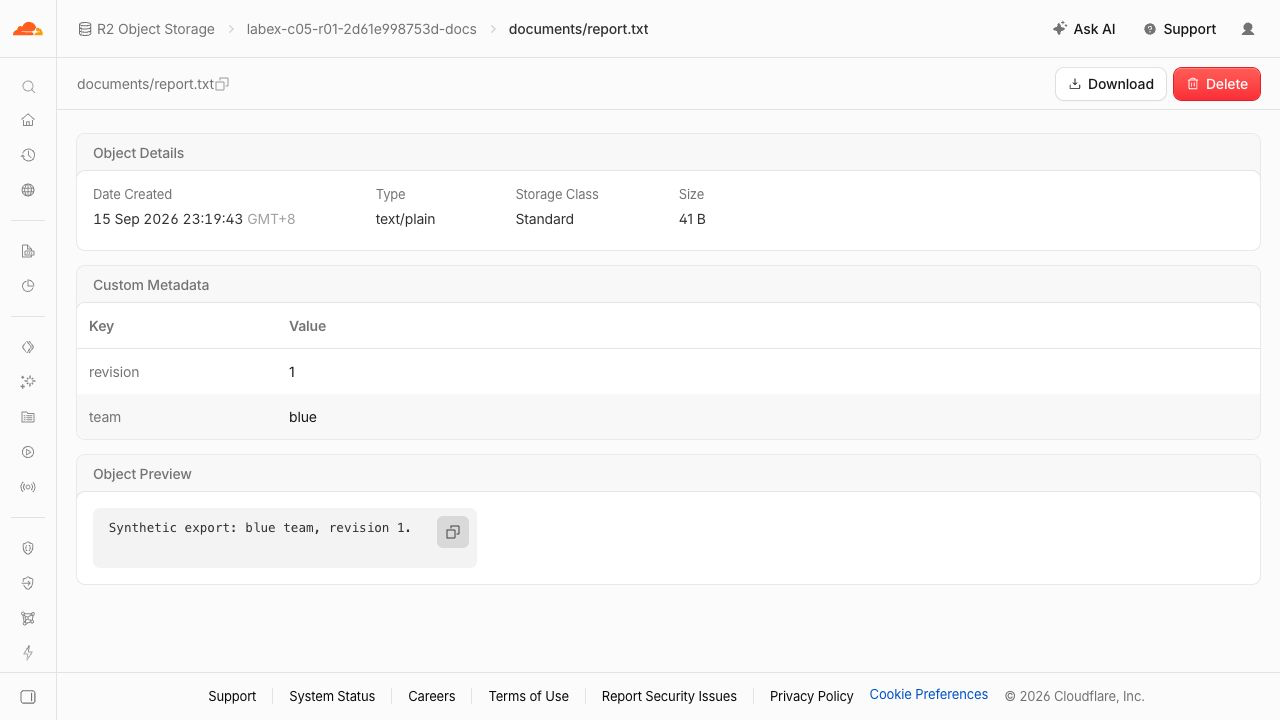1280x720 pixels.
Task: Open Cookie Preferences
Action: coord(929,694)
